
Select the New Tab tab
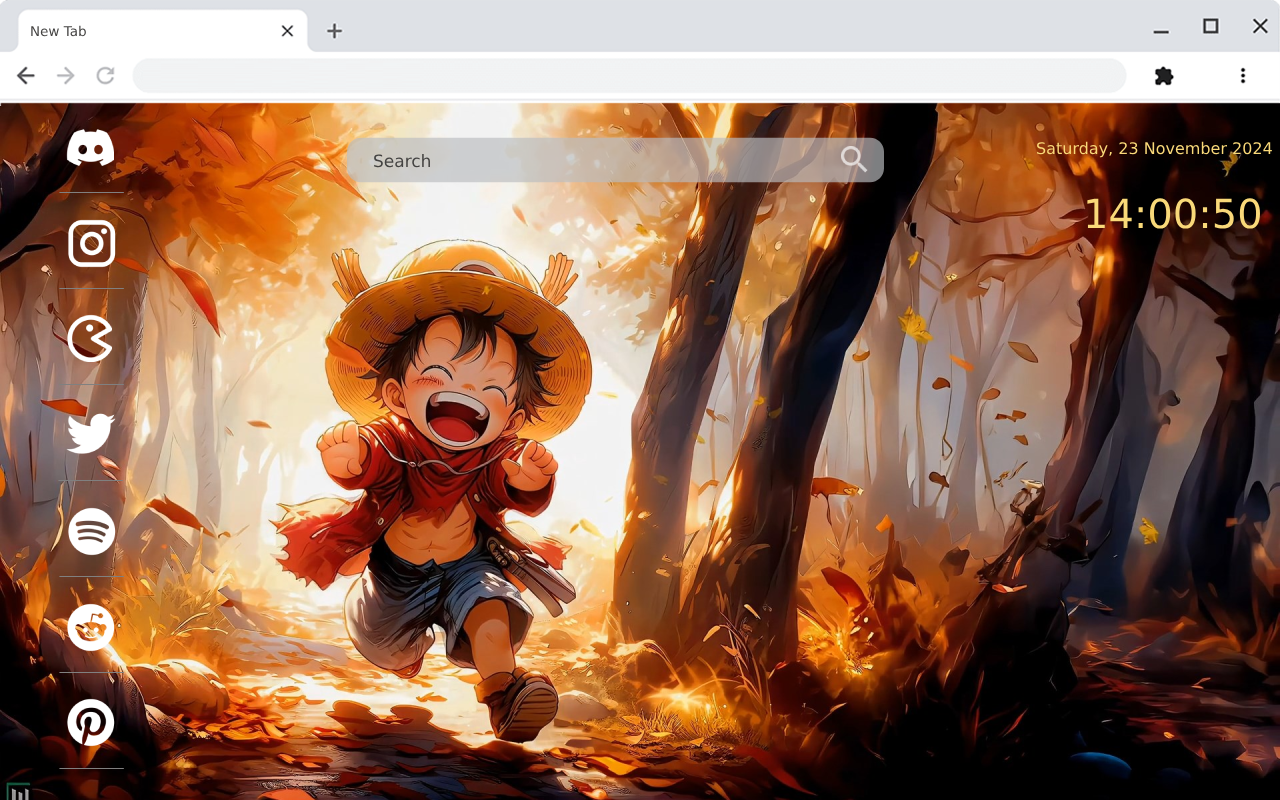pos(163,31)
